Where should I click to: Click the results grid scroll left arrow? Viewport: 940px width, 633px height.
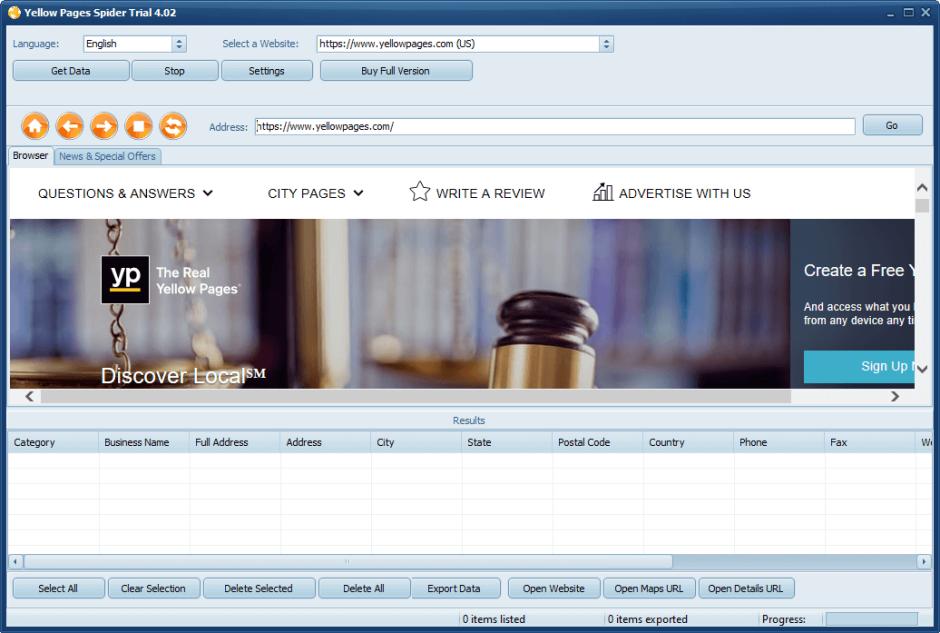(x=15, y=562)
